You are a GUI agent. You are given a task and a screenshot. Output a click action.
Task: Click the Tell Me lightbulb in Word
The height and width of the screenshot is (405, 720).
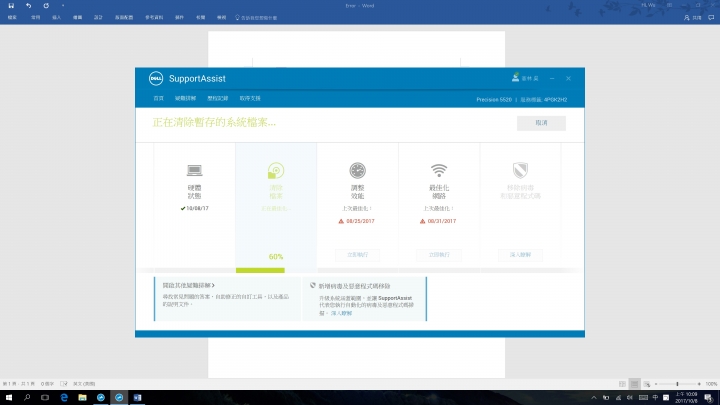237,17
